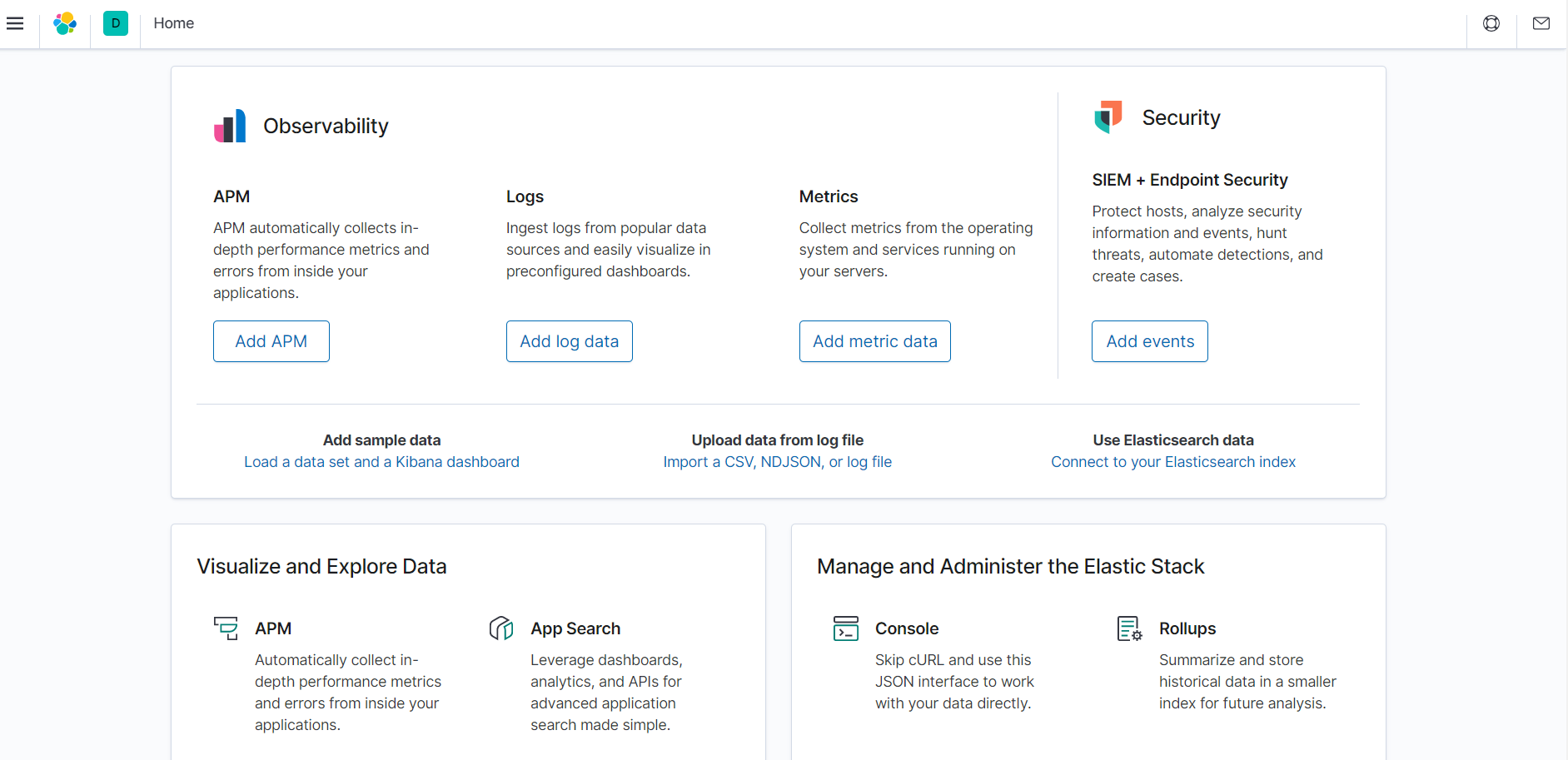
Task: Click the App Search icon
Action: (x=501, y=628)
